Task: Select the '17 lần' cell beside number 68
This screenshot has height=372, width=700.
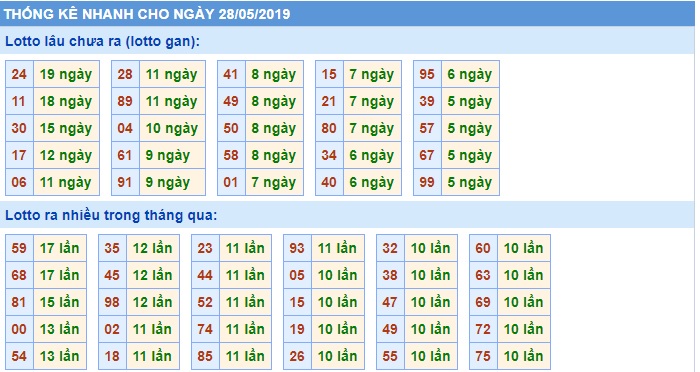Action: 60,275
